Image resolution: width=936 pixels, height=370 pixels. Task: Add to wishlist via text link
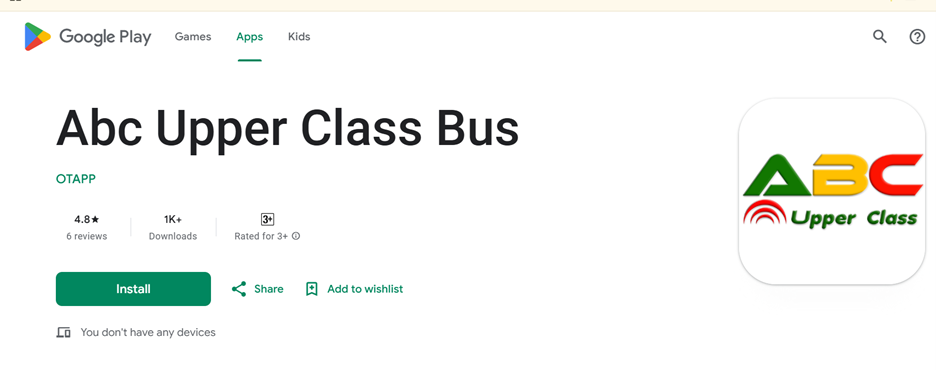pyautogui.click(x=365, y=289)
